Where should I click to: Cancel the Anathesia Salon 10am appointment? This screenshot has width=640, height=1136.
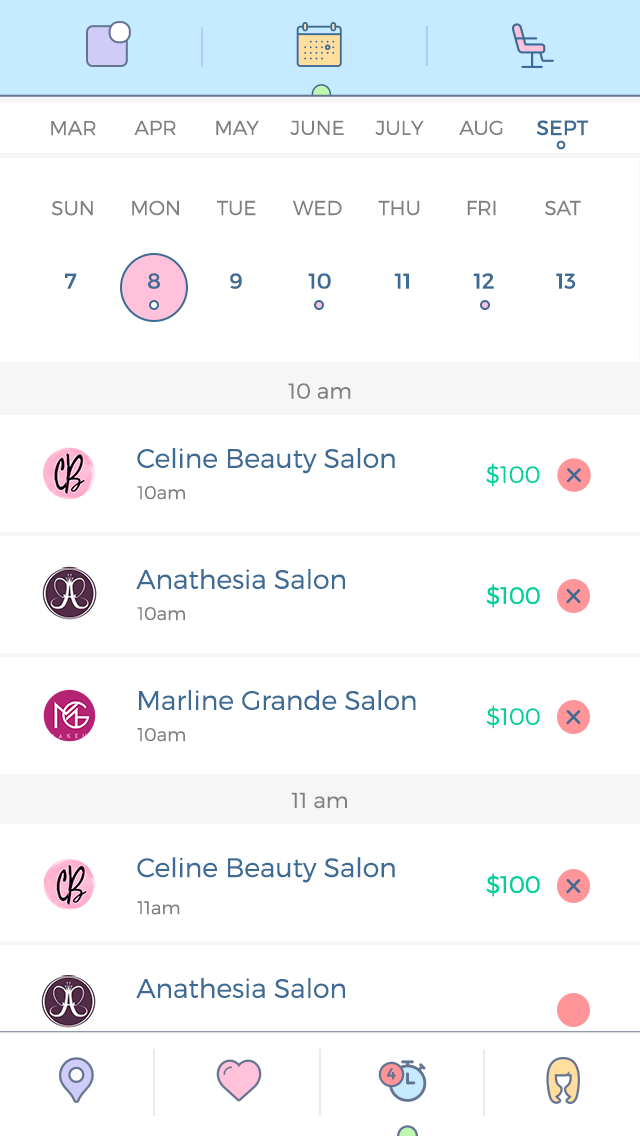tap(573, 596)
